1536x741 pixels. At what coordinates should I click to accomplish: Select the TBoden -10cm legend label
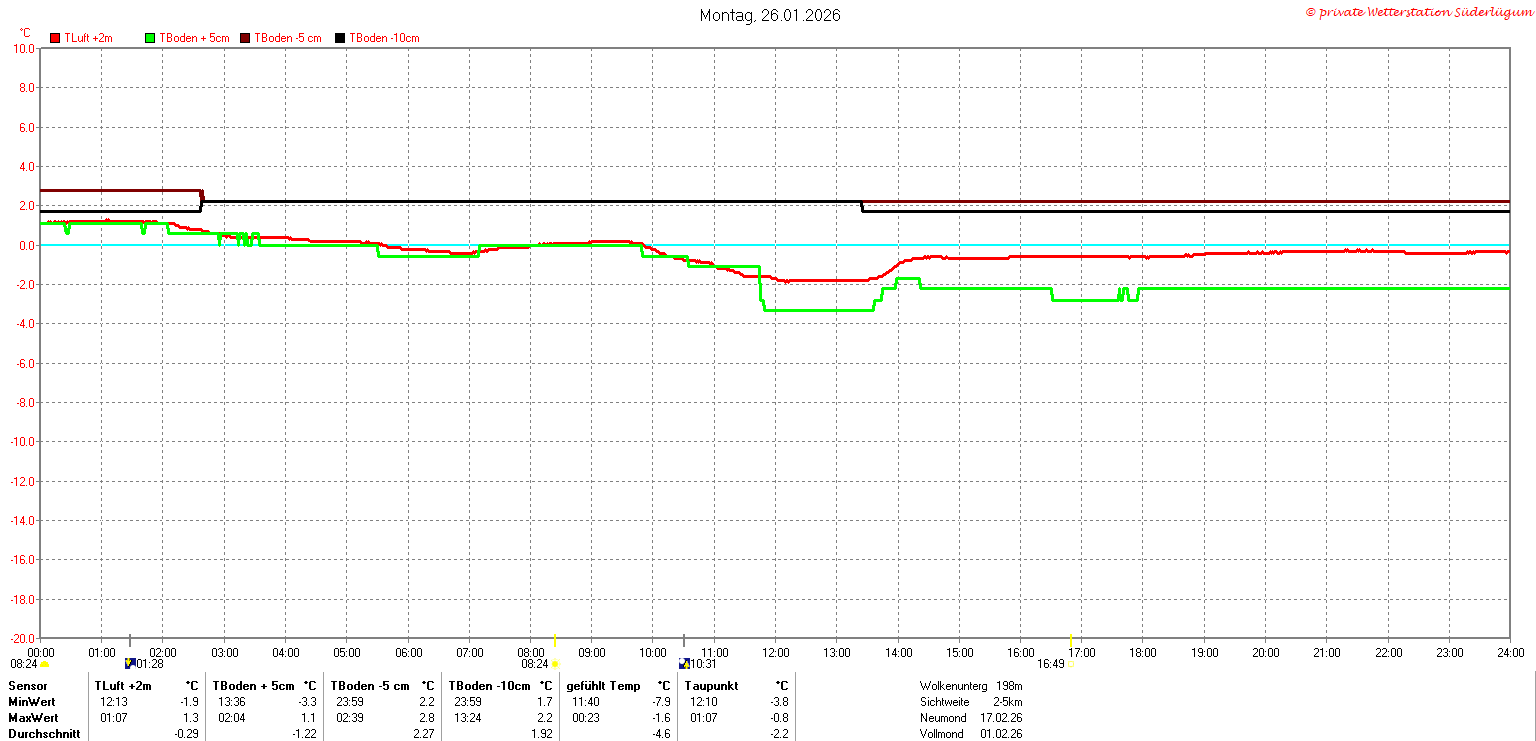pyautogui.click(x=384, y=38)
